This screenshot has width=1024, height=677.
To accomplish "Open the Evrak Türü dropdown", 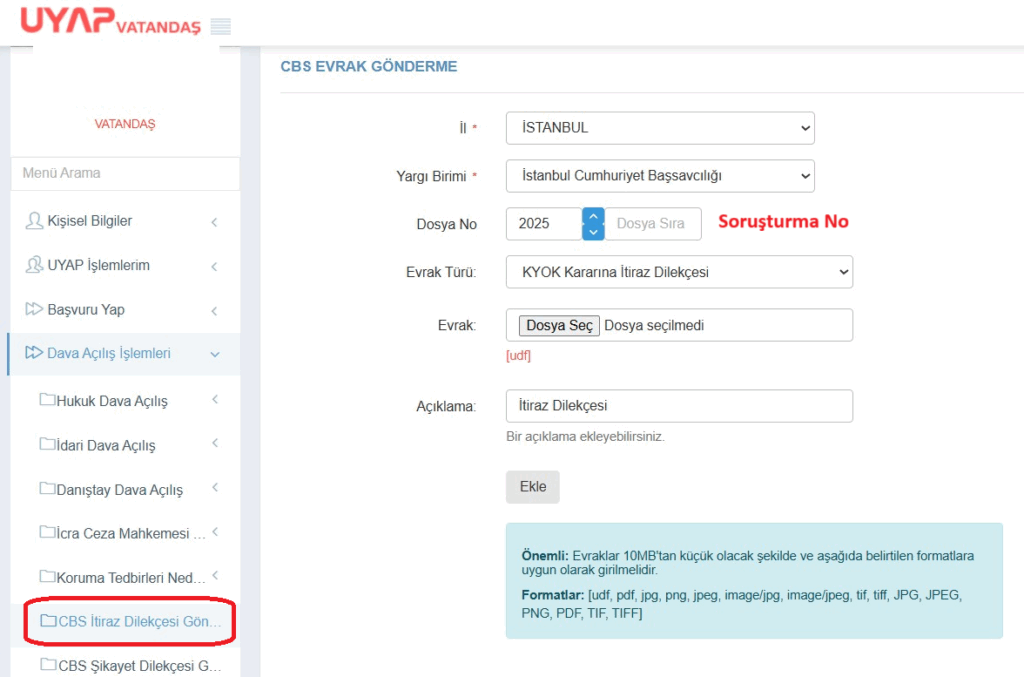I will (679, 272).
